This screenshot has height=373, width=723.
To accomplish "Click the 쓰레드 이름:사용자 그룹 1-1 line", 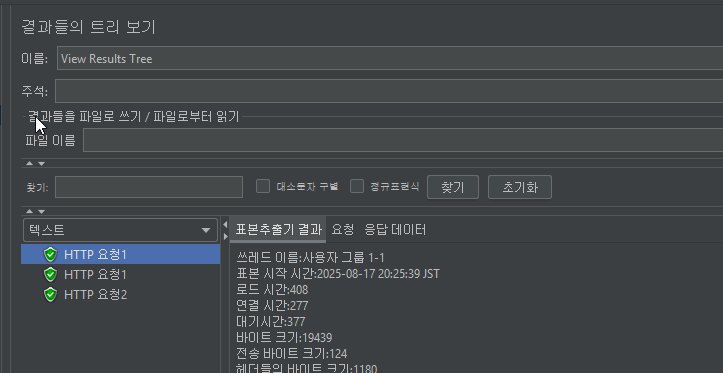I will click(x=311, y=257).
